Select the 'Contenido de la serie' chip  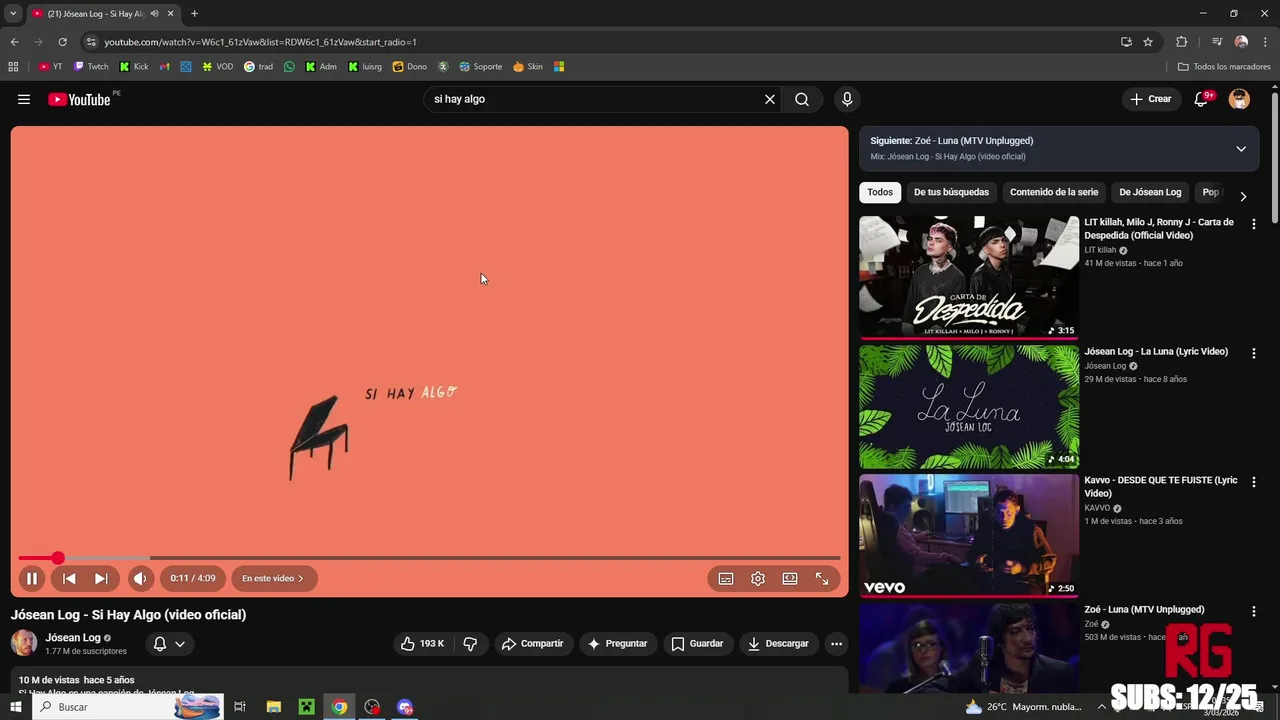[x=1054, y=192]
